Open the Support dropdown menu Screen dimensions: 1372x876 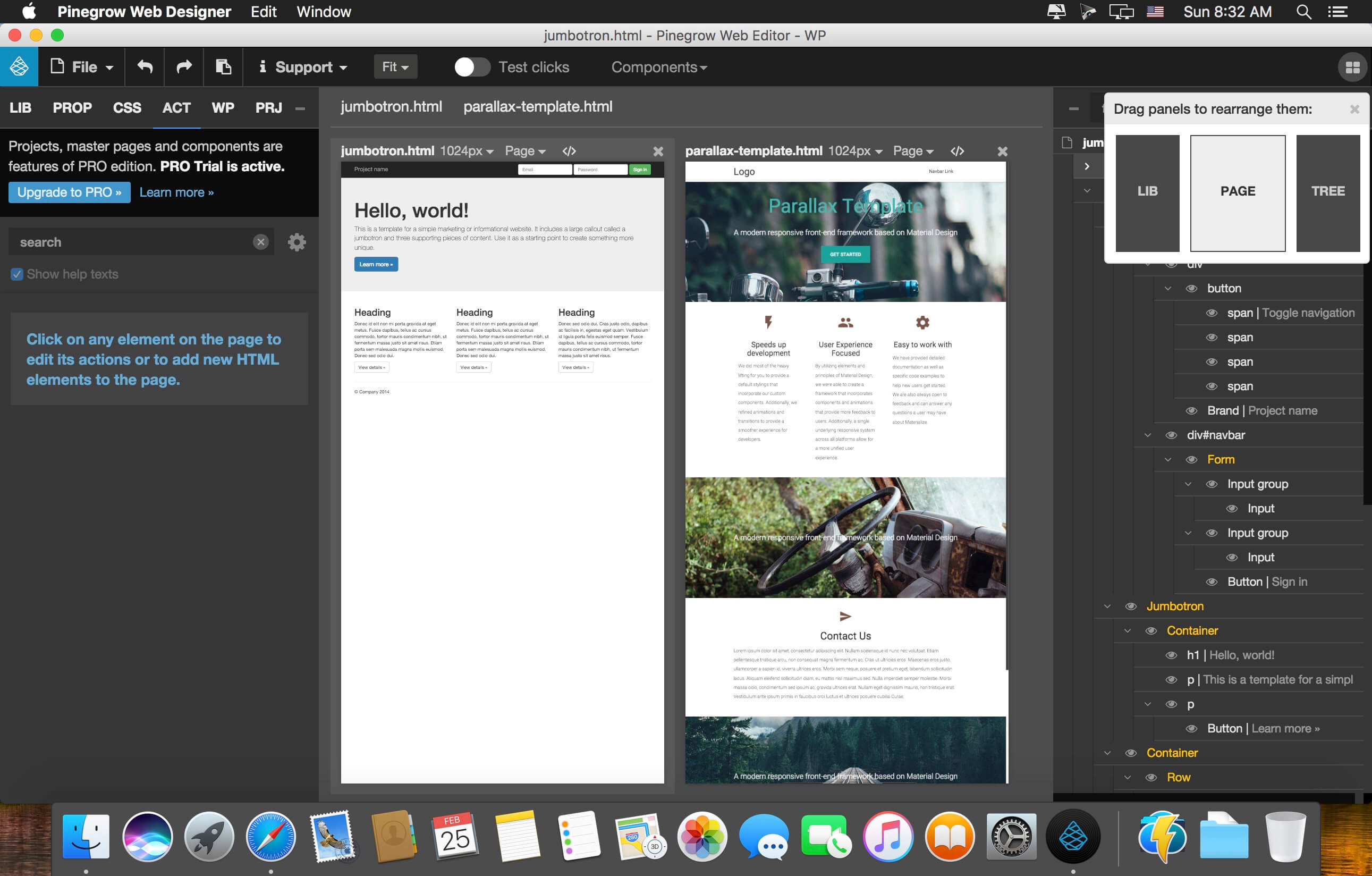pos(303,66)
